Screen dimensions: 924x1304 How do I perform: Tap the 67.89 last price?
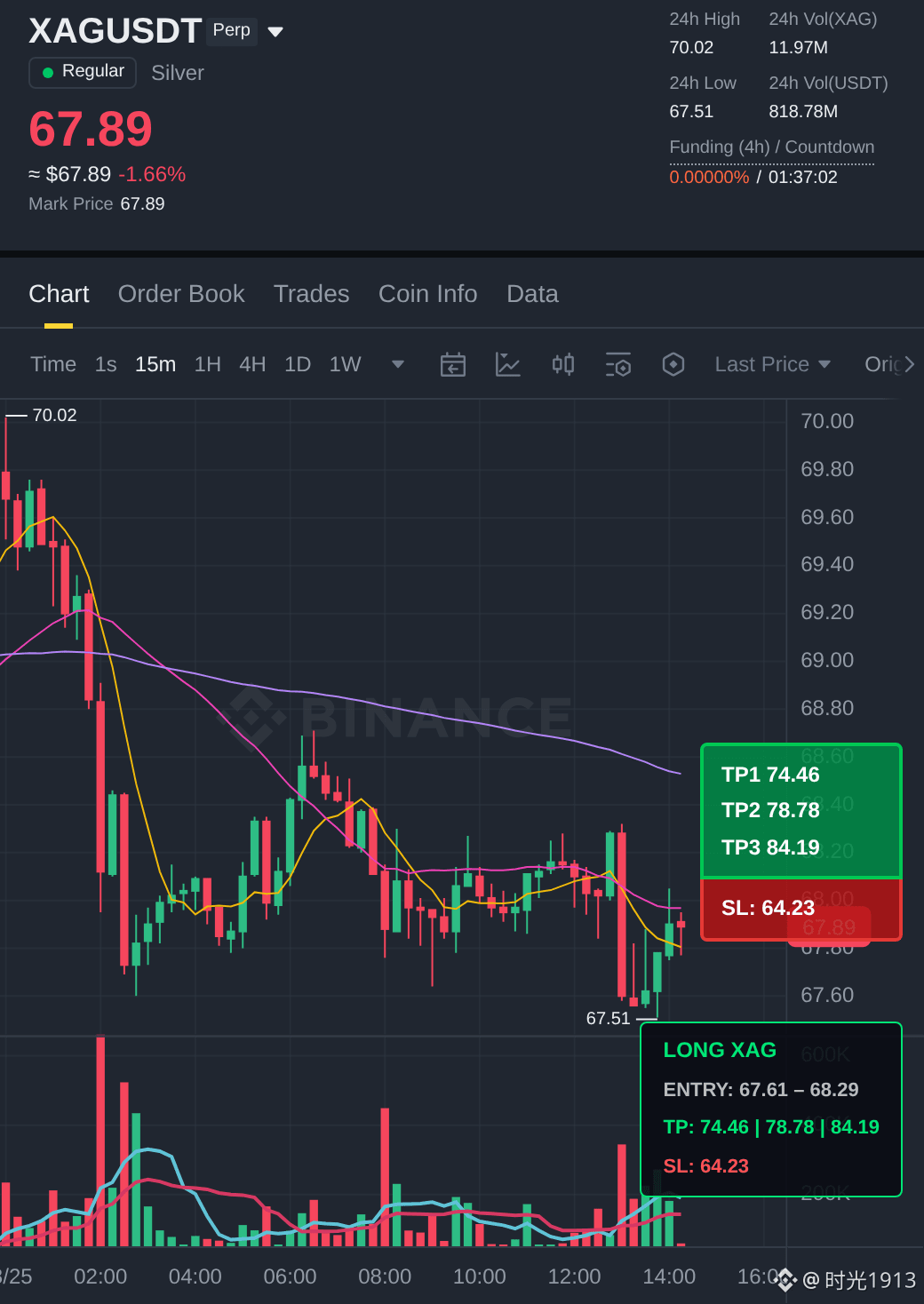pyautogui.click(x=91, y=129)
